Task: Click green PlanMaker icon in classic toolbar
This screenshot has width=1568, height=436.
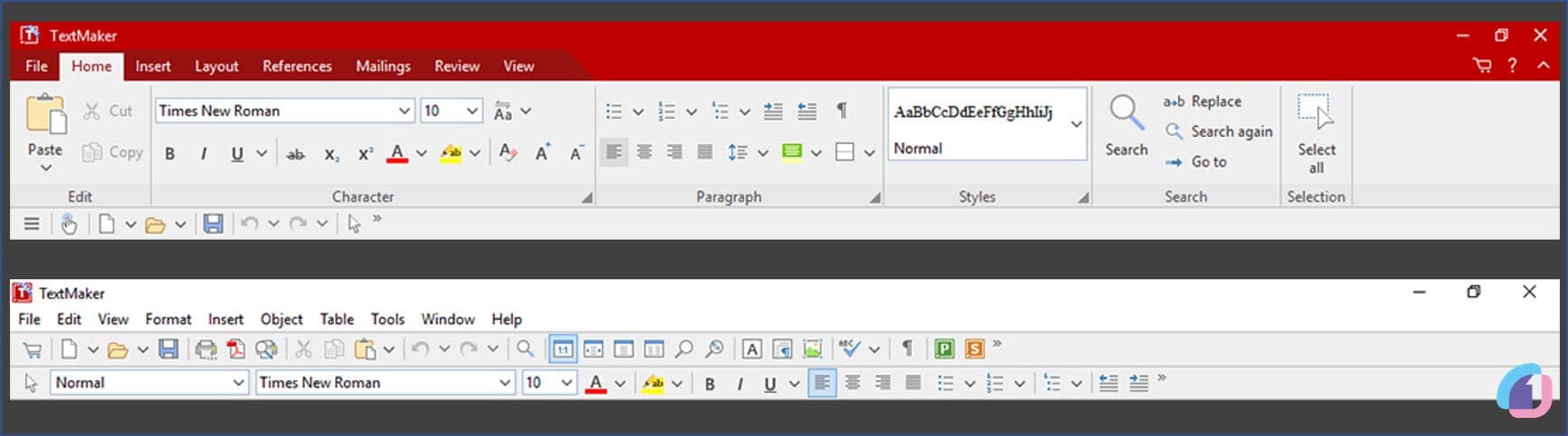Action: (x=944, y=349)
